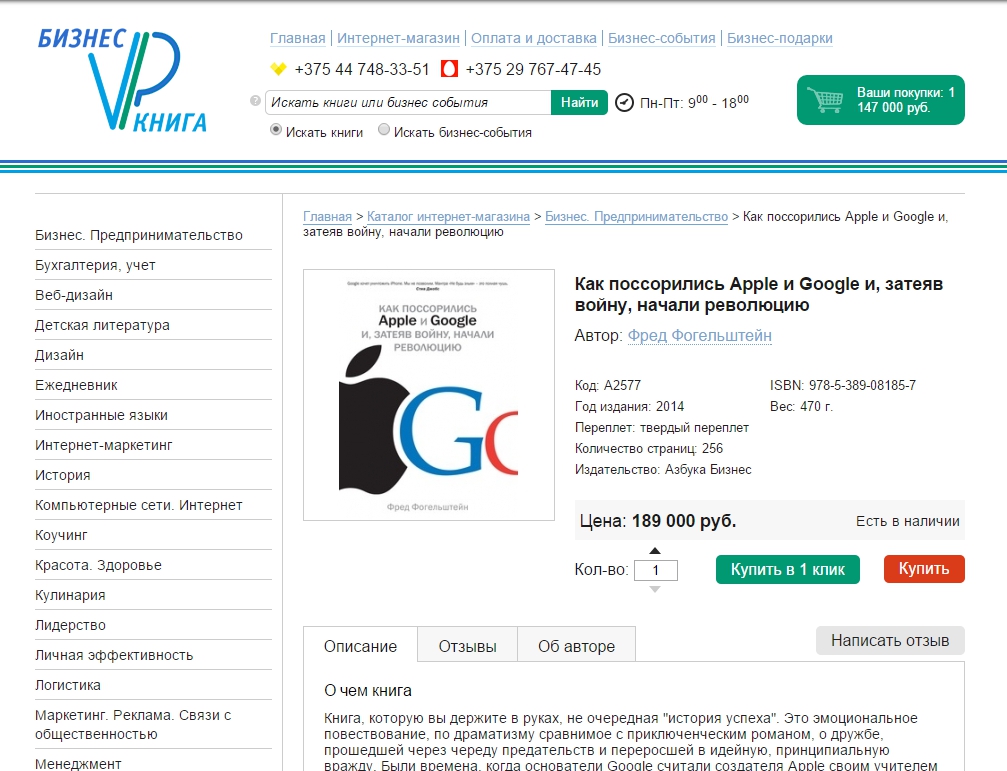Image resolution: width=1007 pixels, height=771 pixels.
Task: Open the Коучинг category
Action: tap(61, 535)
